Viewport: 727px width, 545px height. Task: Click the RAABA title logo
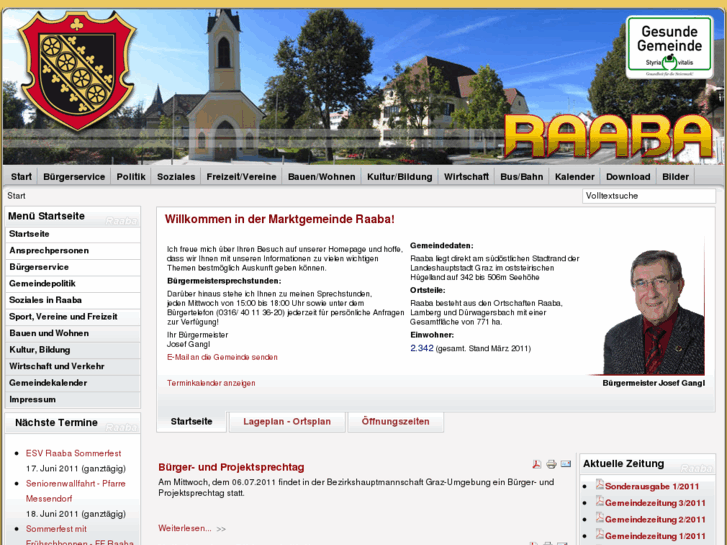click(609, 135)
